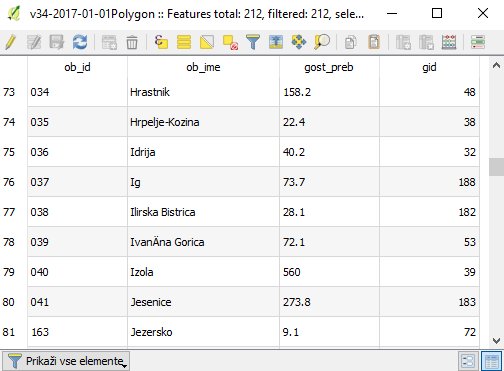The image size is (504, 371).
Task: Open Prikaži vse elemente filter dropdown
Action: [x=66, y=361]
